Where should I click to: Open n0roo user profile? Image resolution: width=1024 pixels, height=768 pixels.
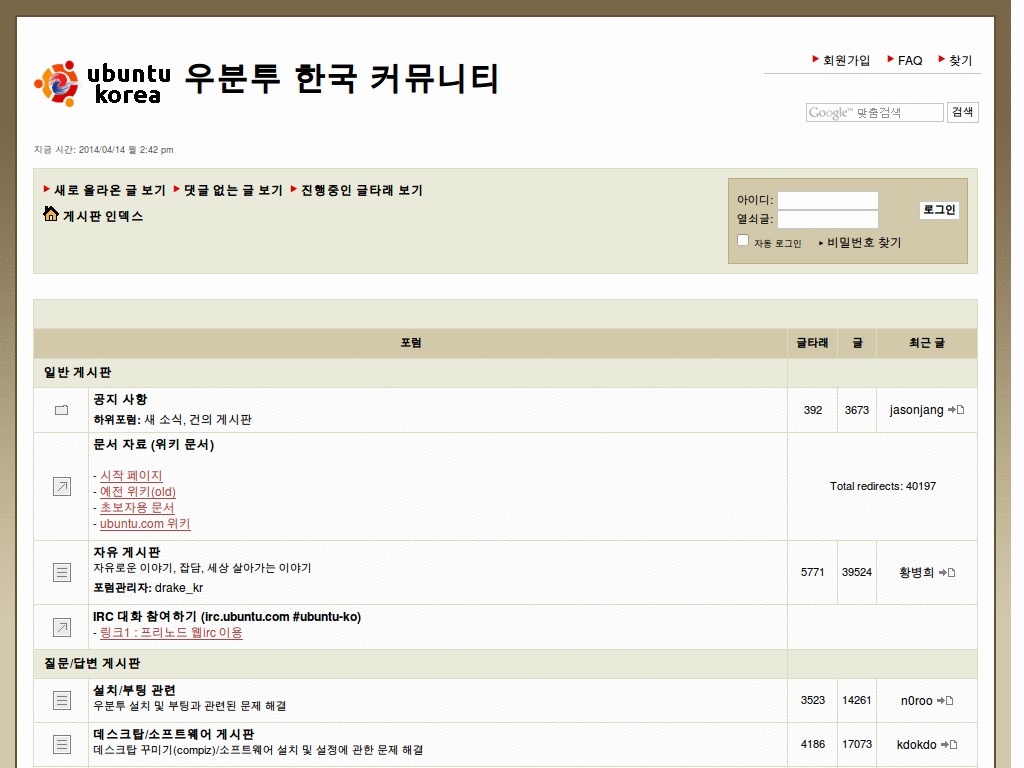point(916,701)
